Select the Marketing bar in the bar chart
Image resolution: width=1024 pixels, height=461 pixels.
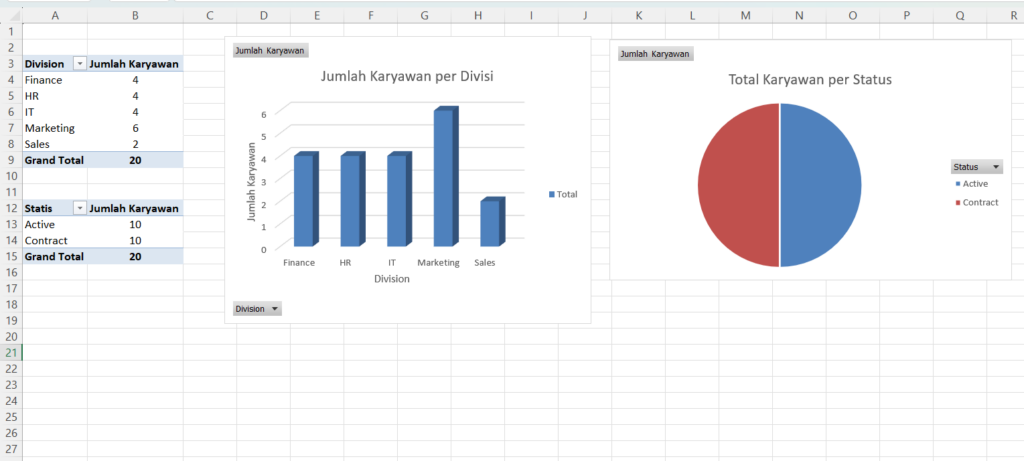pyautogui.click(x=446, y=178)
